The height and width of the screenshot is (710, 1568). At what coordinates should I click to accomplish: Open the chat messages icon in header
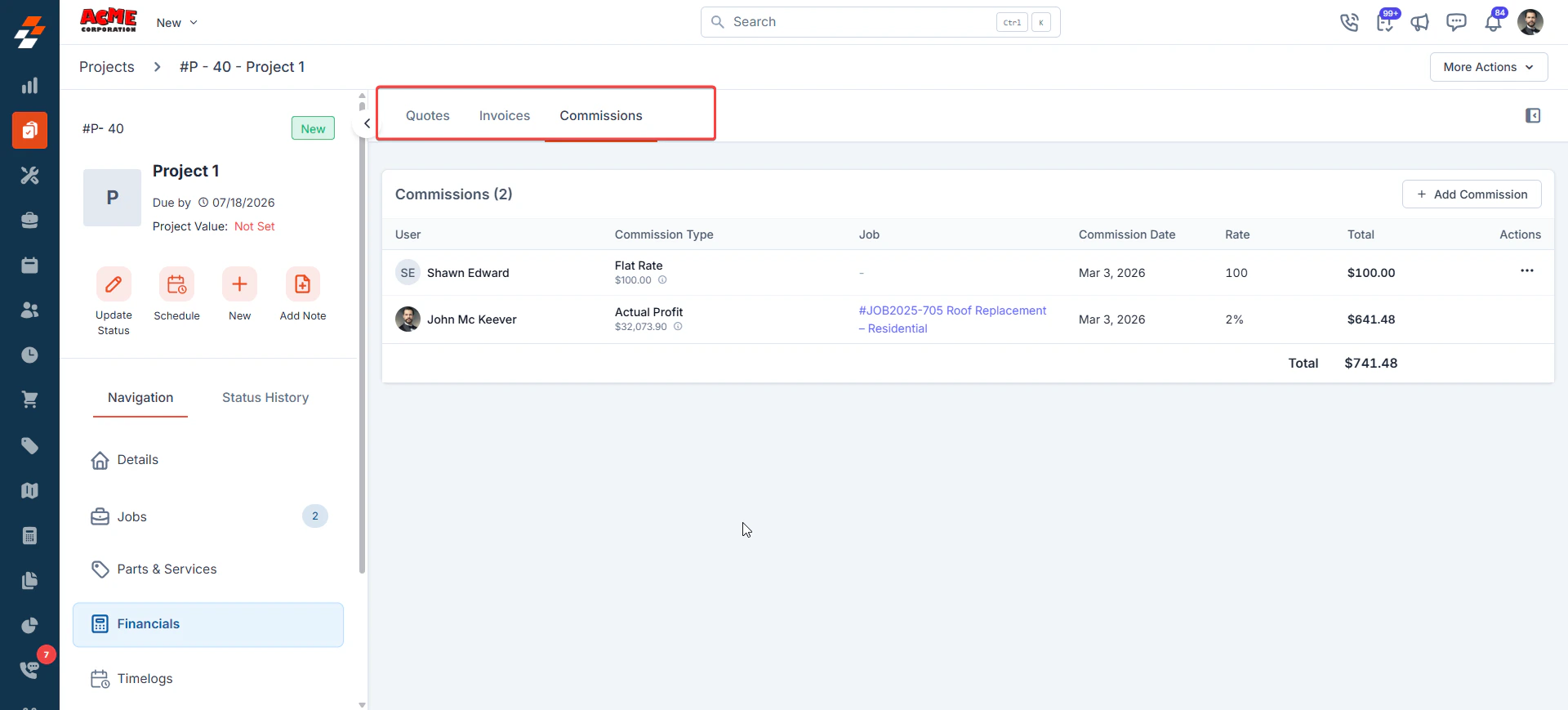pos(1456,22)
